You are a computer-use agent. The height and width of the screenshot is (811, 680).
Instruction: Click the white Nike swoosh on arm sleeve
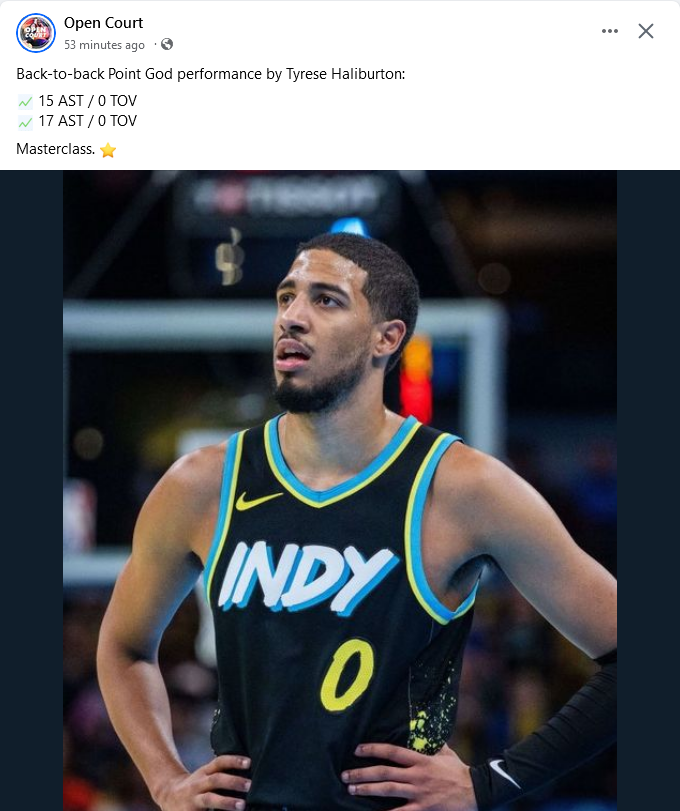[x=504, y=773]
